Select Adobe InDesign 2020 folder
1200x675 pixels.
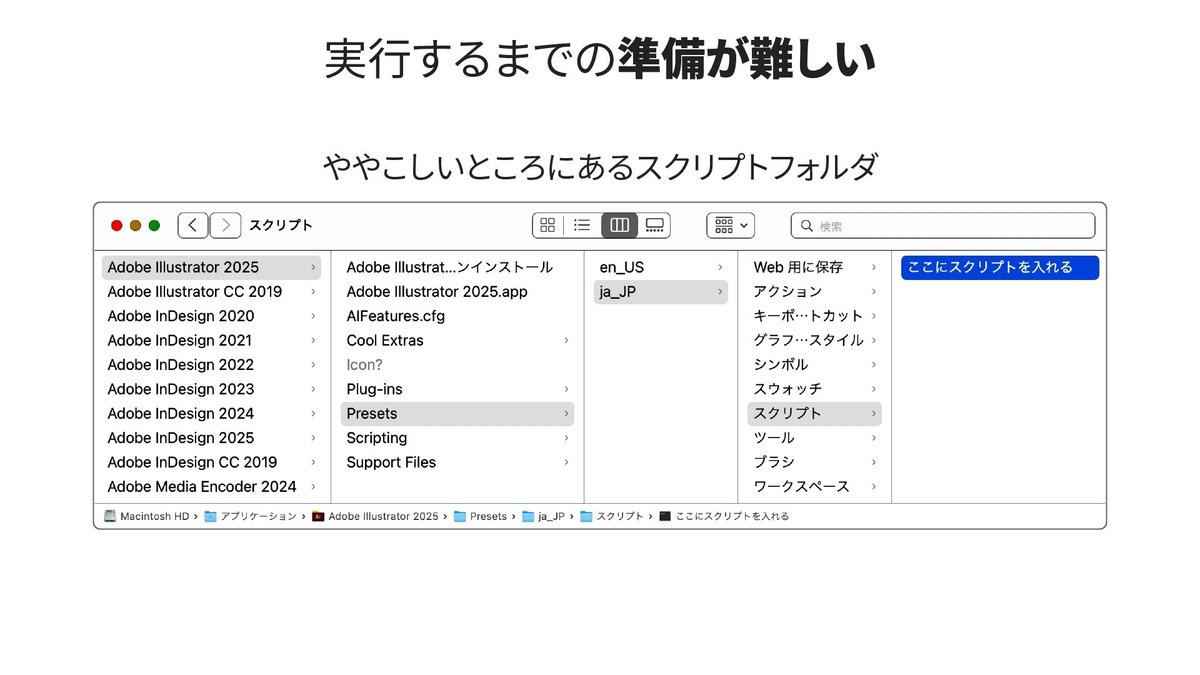click(211, 316)
